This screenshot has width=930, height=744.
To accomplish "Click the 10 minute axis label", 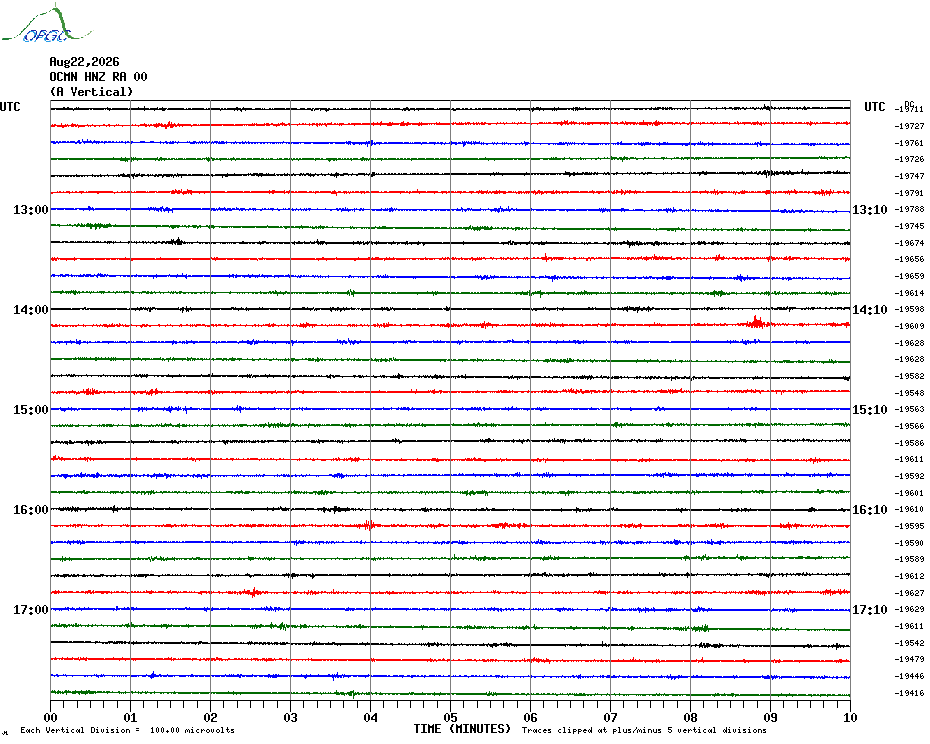I will [x=851, y=718].
